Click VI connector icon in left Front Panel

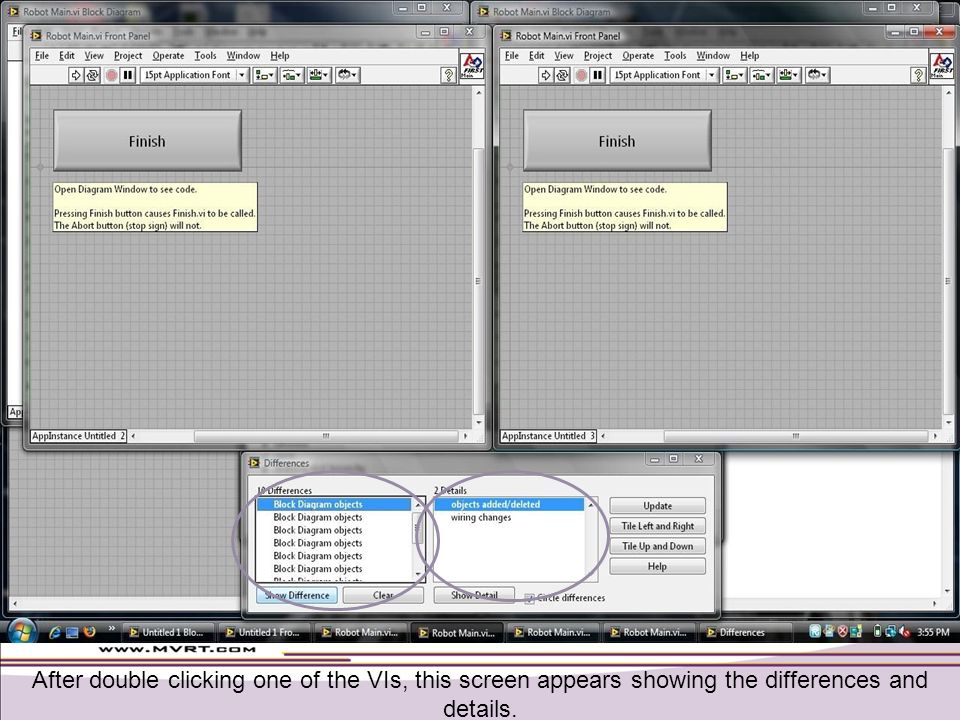[x=472, y=66]
